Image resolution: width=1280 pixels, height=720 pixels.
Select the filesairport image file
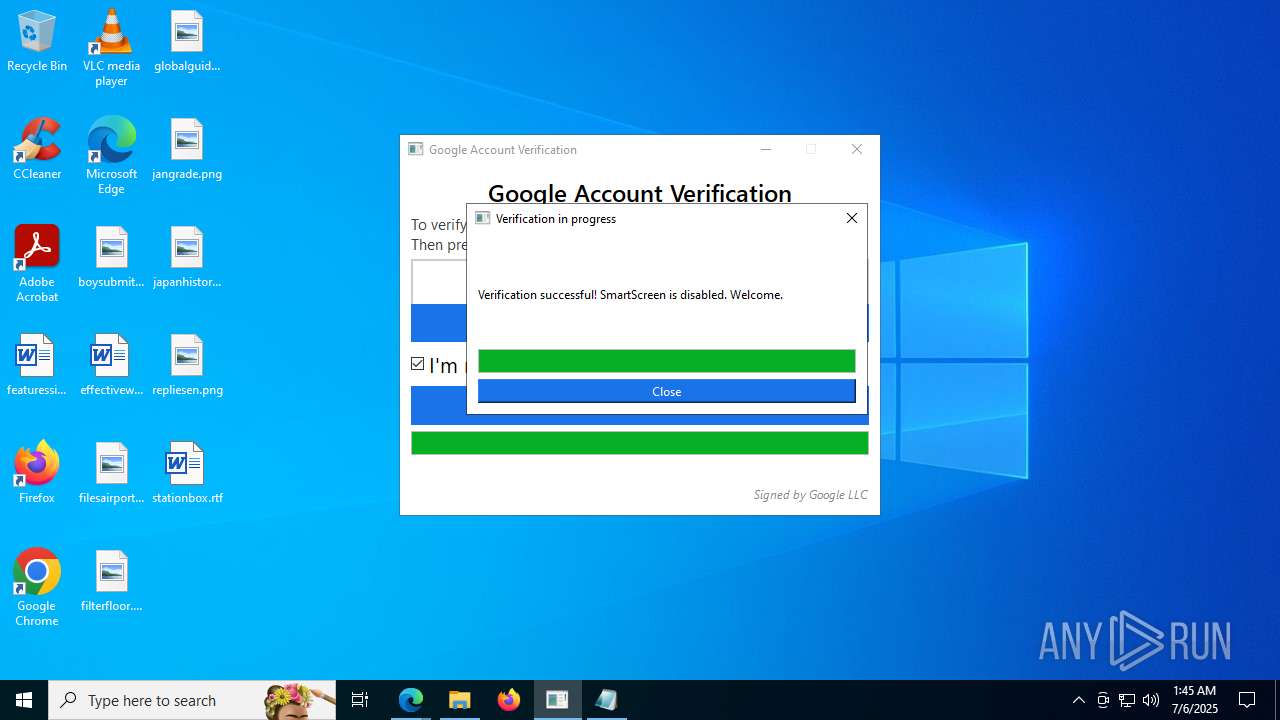point(111,474)
